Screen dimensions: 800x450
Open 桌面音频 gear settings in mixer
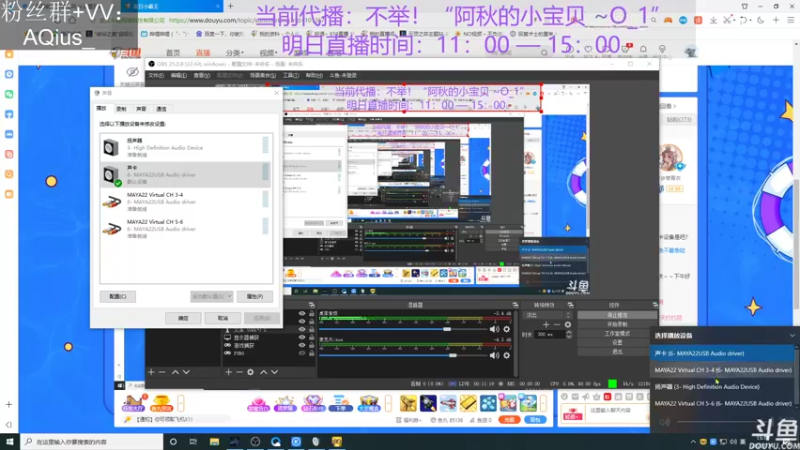click(x=507, y=329)
